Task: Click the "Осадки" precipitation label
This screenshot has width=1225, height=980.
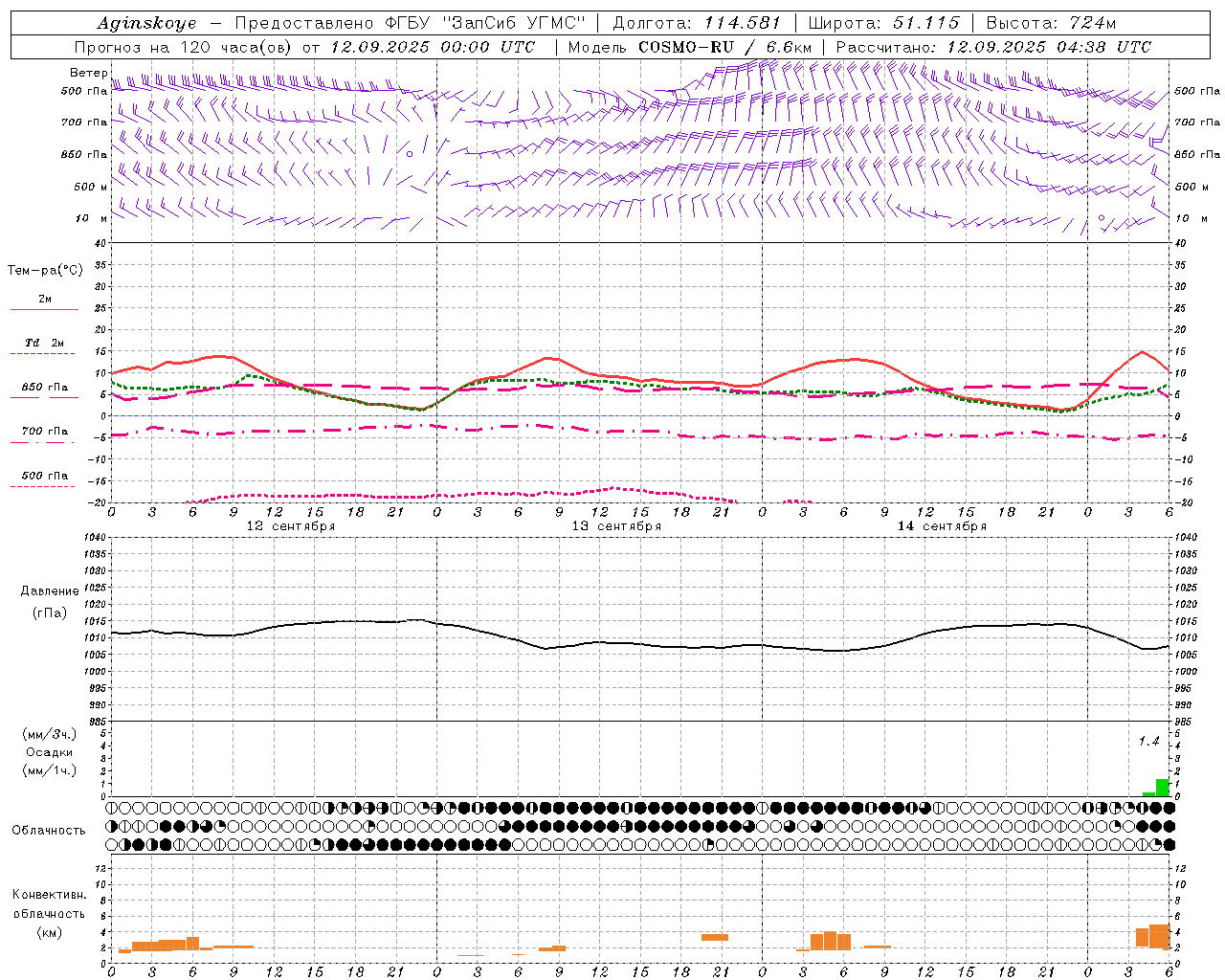Action: (x=49, y=752)
